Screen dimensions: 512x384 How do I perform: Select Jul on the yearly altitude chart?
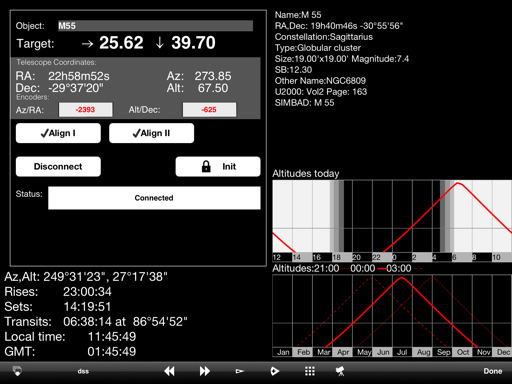coord(402,352)
